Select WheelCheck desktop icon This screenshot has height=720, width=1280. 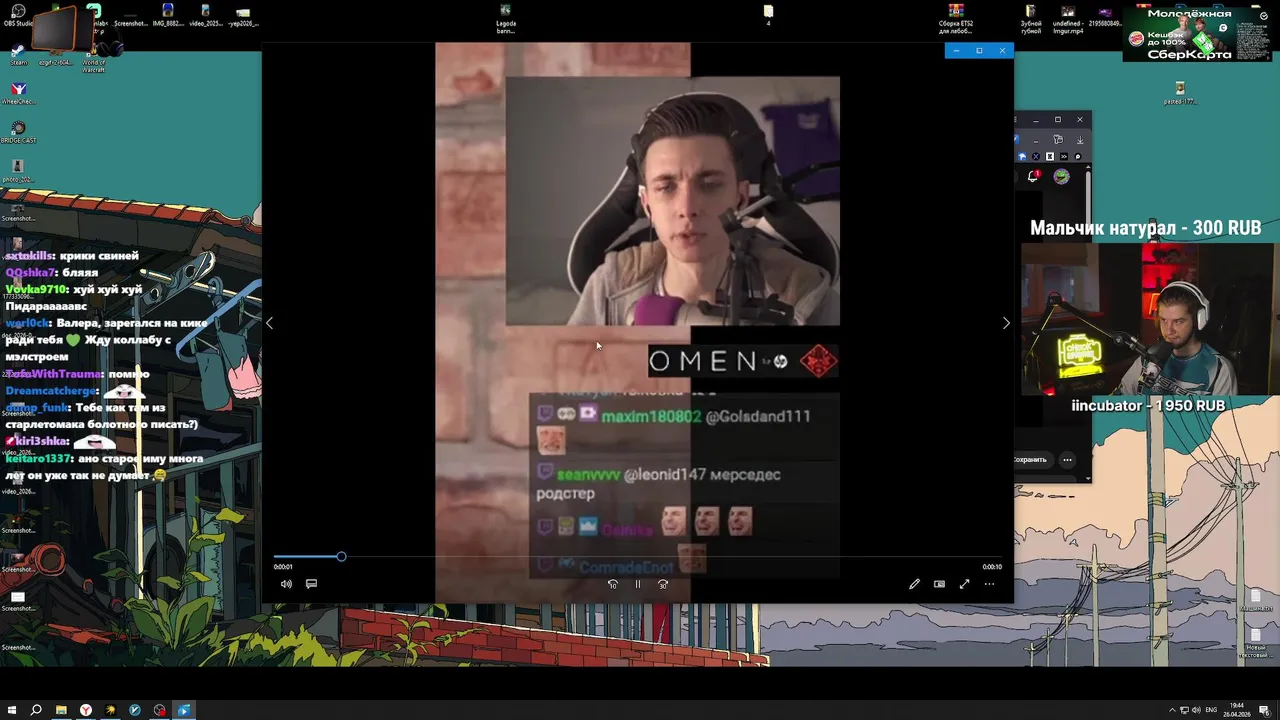pyautogui.click(x=18, y=93)
